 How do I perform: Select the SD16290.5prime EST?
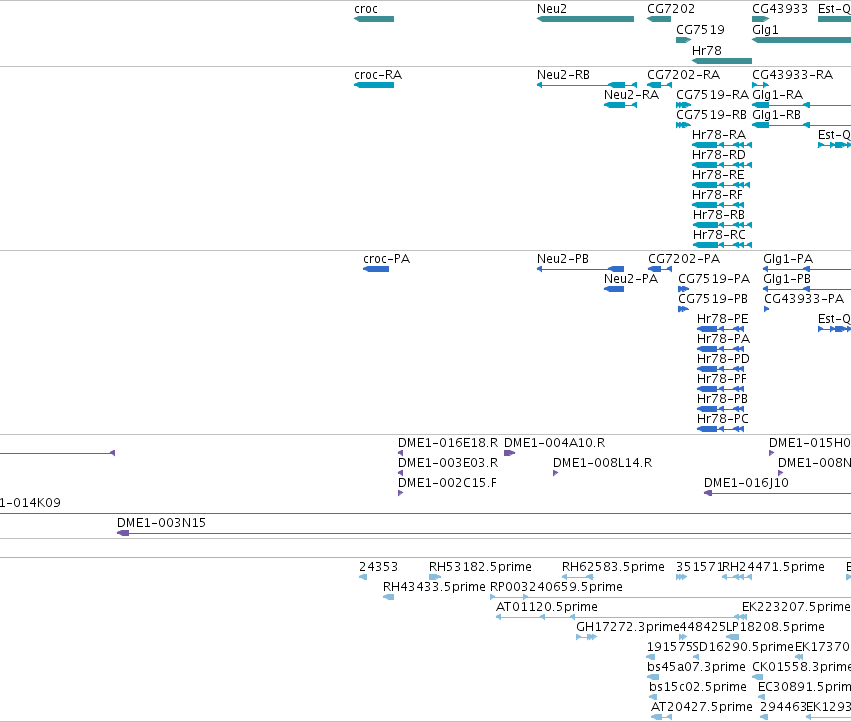click(x=696, y=657)
